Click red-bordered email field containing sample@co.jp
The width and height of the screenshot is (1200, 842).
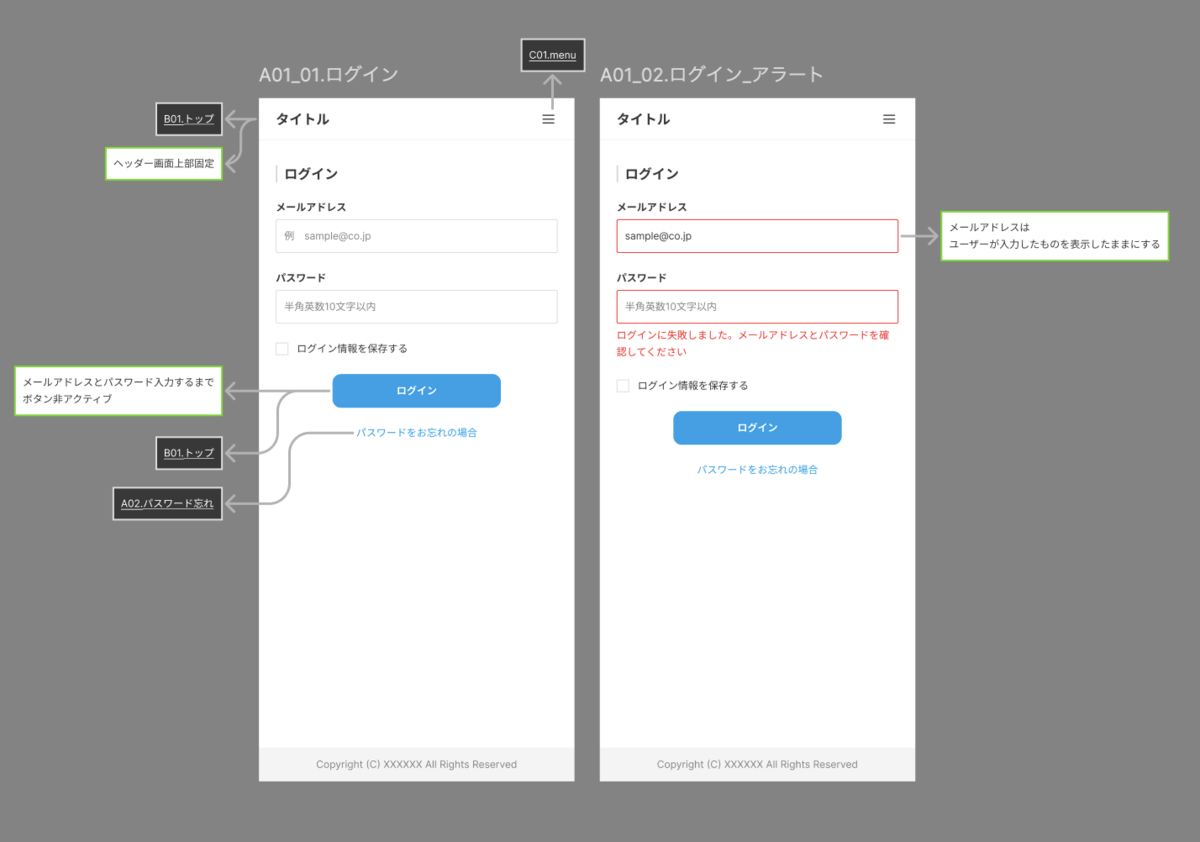(x=757, y=236)
